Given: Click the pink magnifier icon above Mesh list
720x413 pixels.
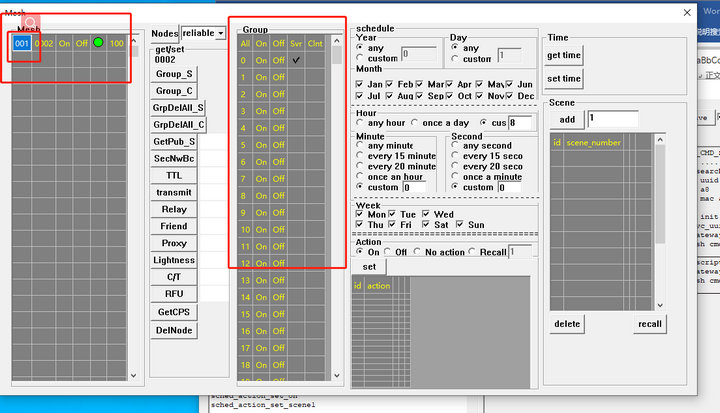Looking at the screenshot, I should pos(31,22).
